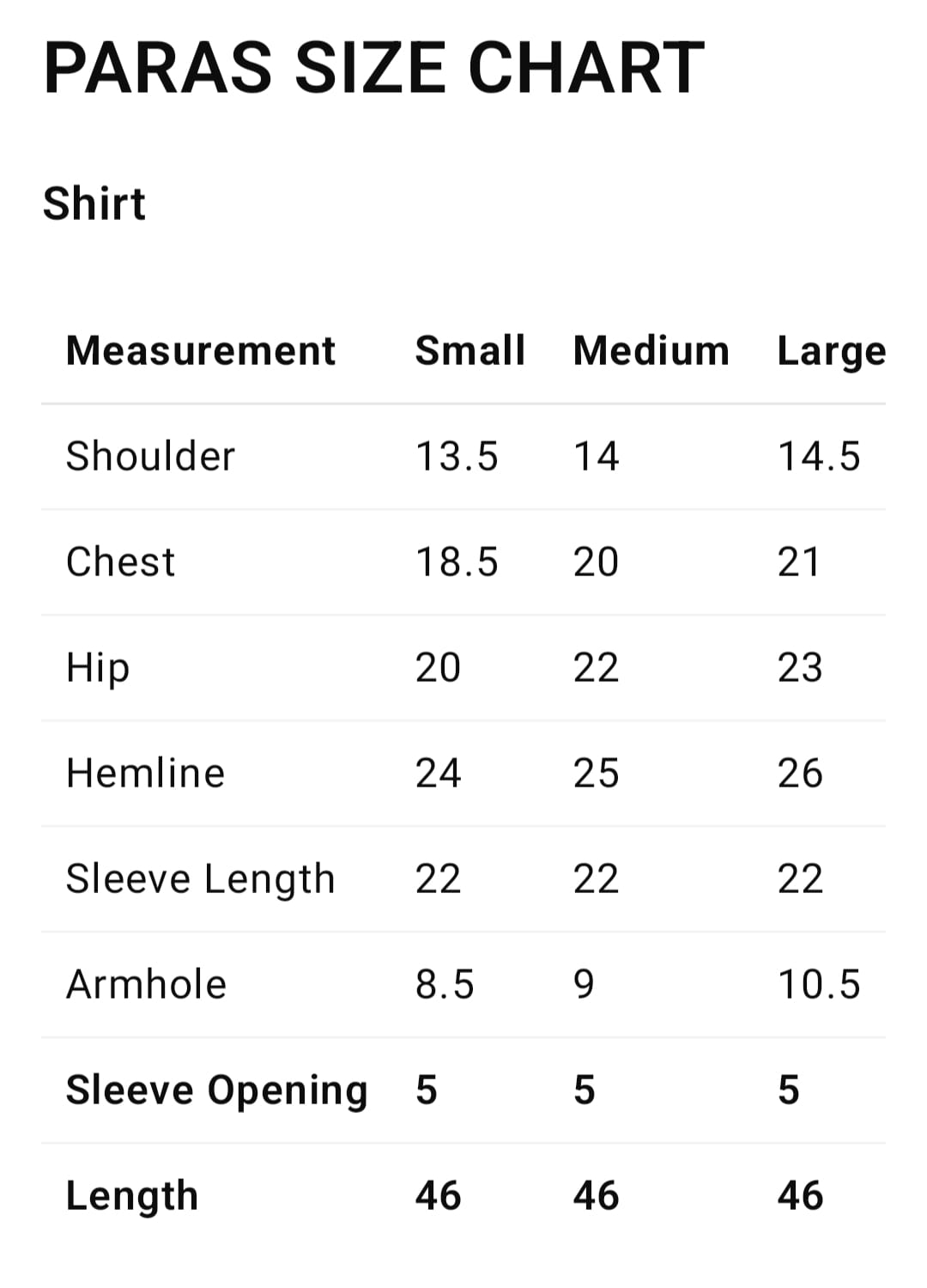Click the Small column header
927x1288 pixels.
coord(470,350)
